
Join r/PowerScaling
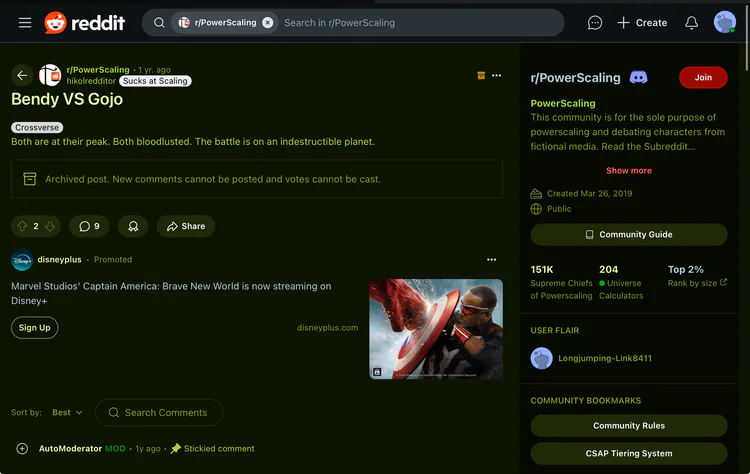point(703,77)
